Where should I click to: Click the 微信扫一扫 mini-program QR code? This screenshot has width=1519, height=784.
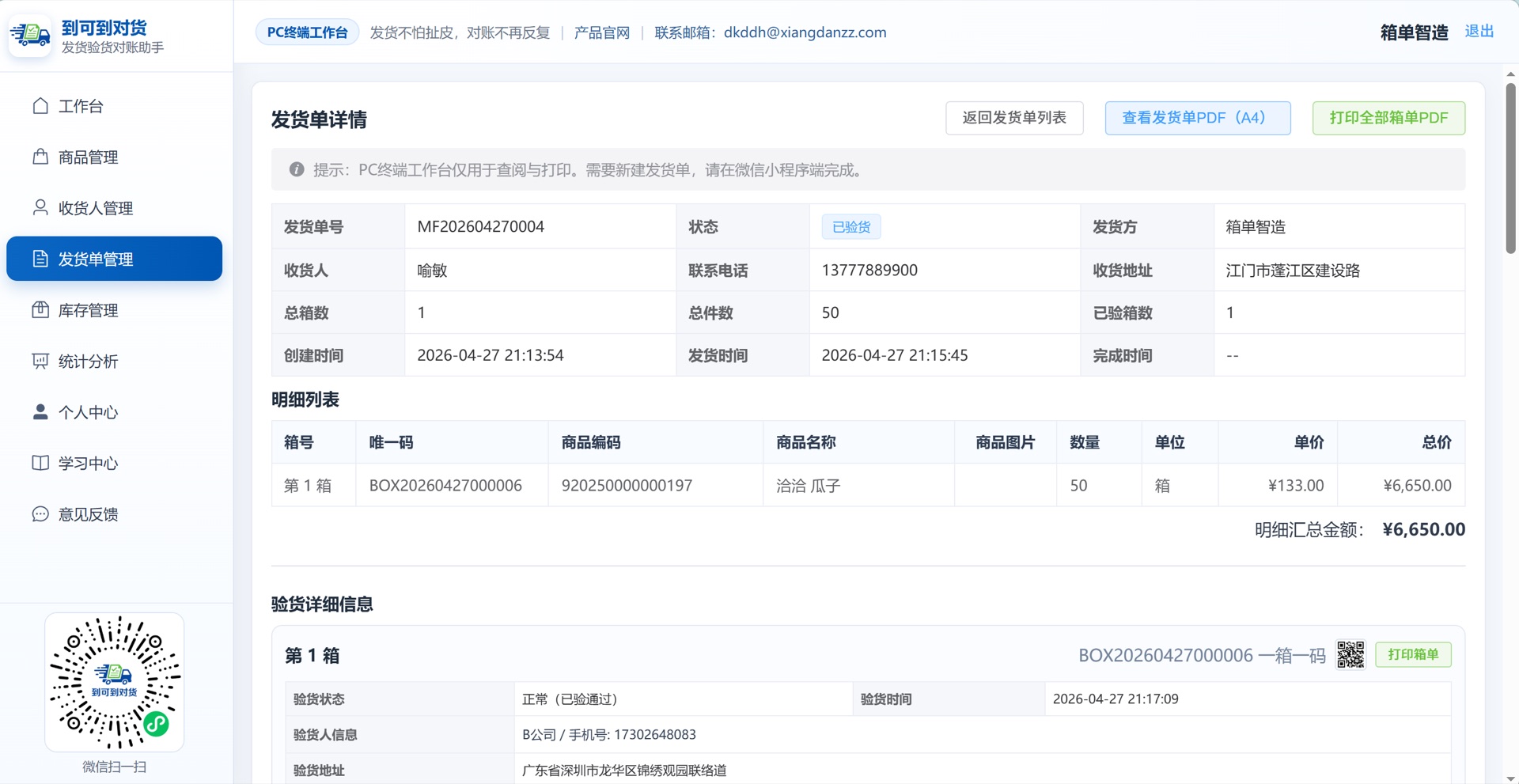[115, 682]
